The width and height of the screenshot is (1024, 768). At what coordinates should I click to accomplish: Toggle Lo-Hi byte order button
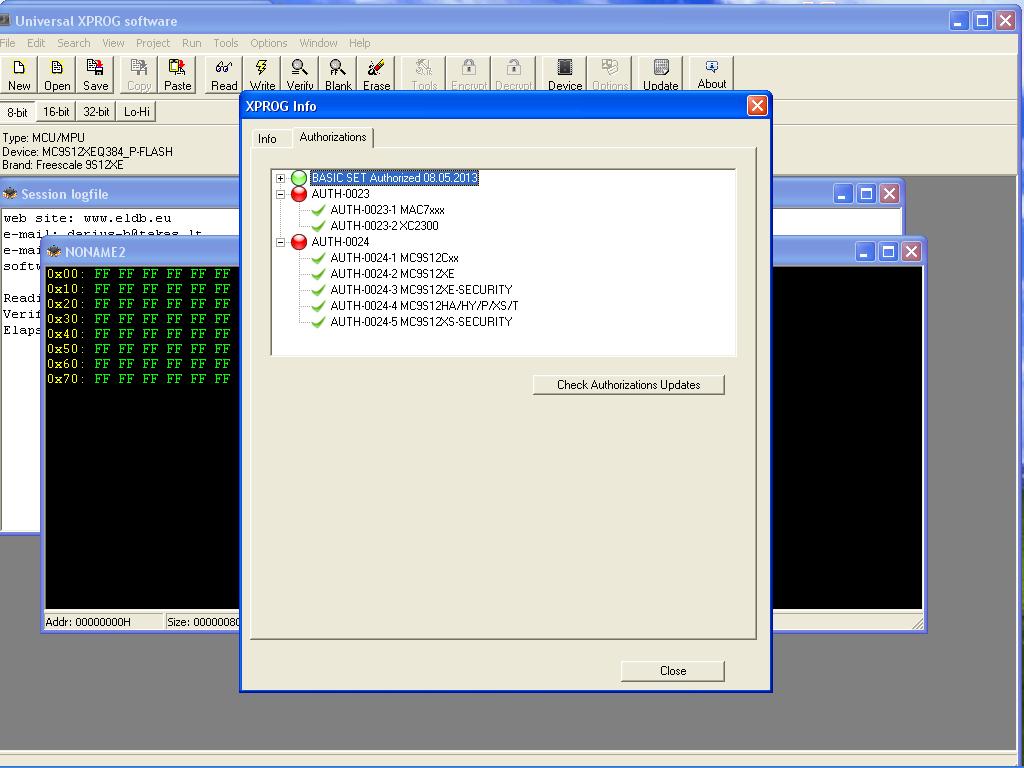pos(137,112)
